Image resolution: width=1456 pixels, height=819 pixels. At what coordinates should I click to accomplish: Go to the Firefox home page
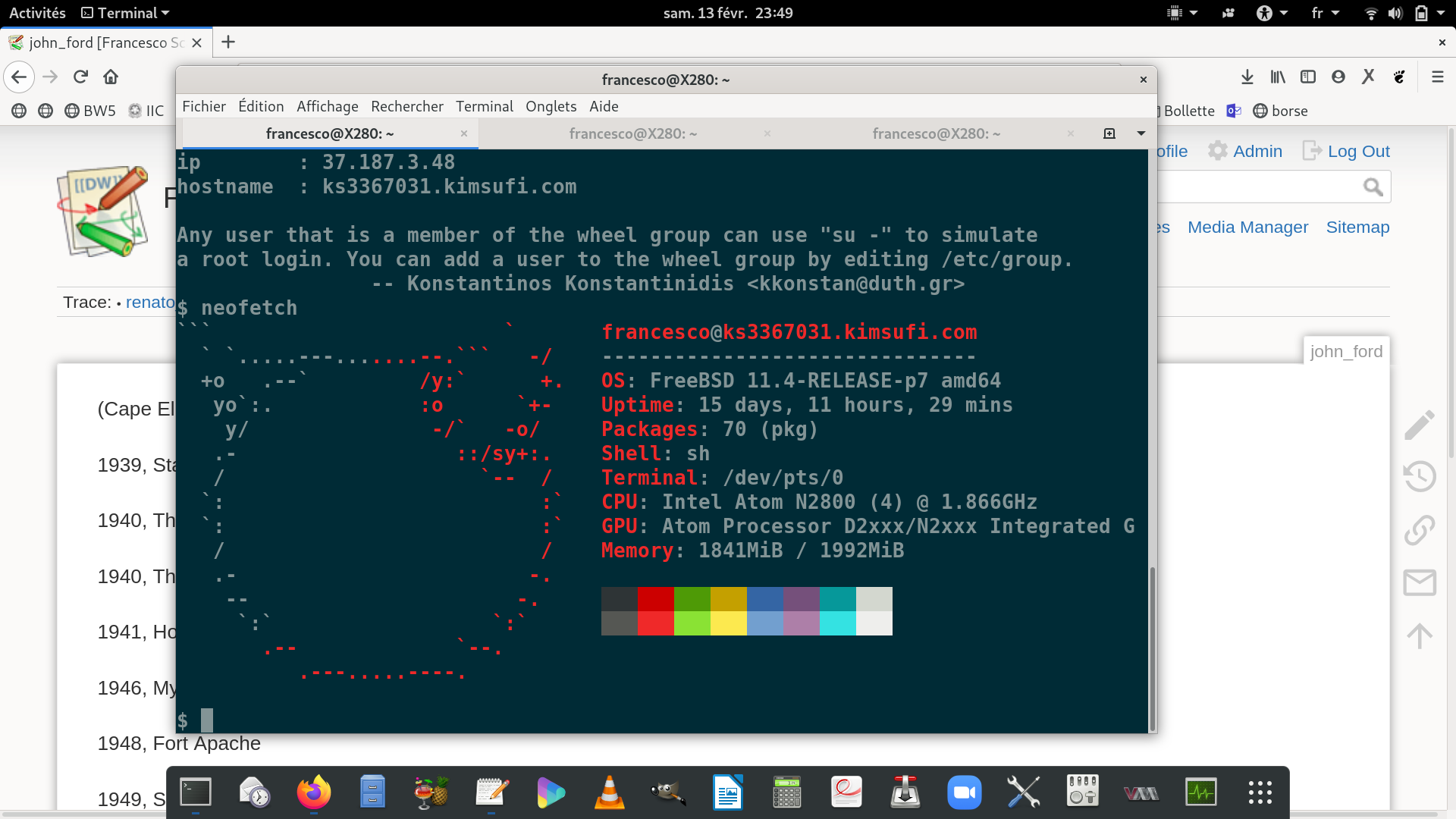tap(111, 77)
